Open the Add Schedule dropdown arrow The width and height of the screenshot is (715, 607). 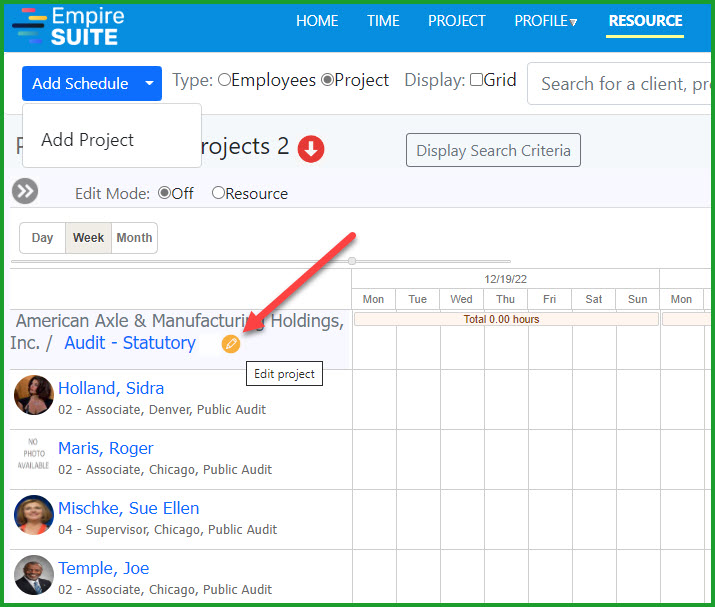click(x=149, y=83)
